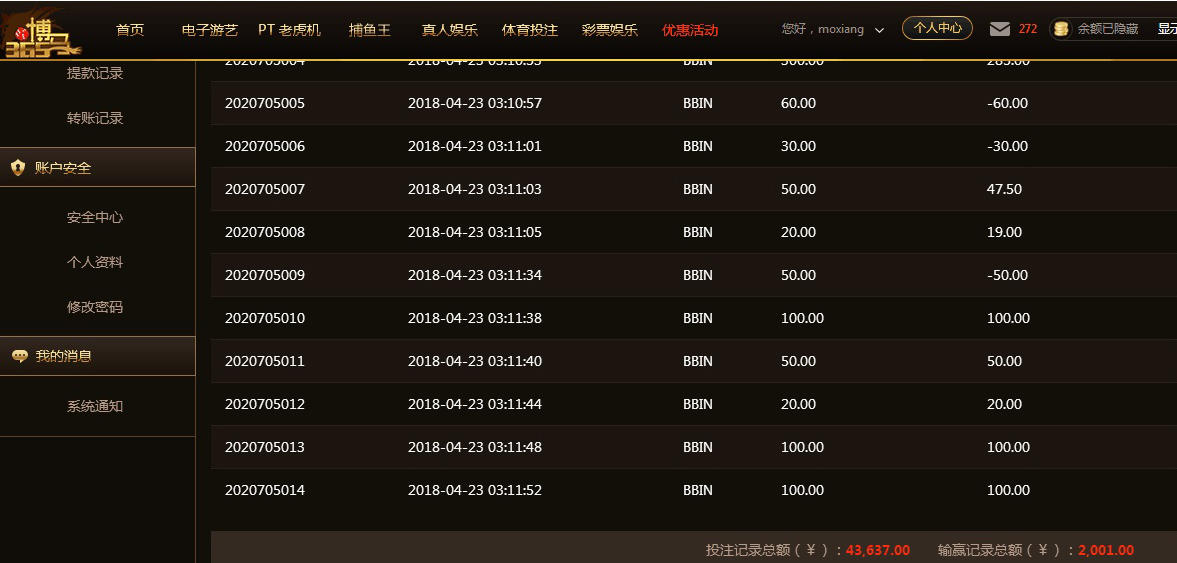The image size is (1177, 563).
Task: Show the hidden balance with 显示
Action: [x=1166, y=29]
